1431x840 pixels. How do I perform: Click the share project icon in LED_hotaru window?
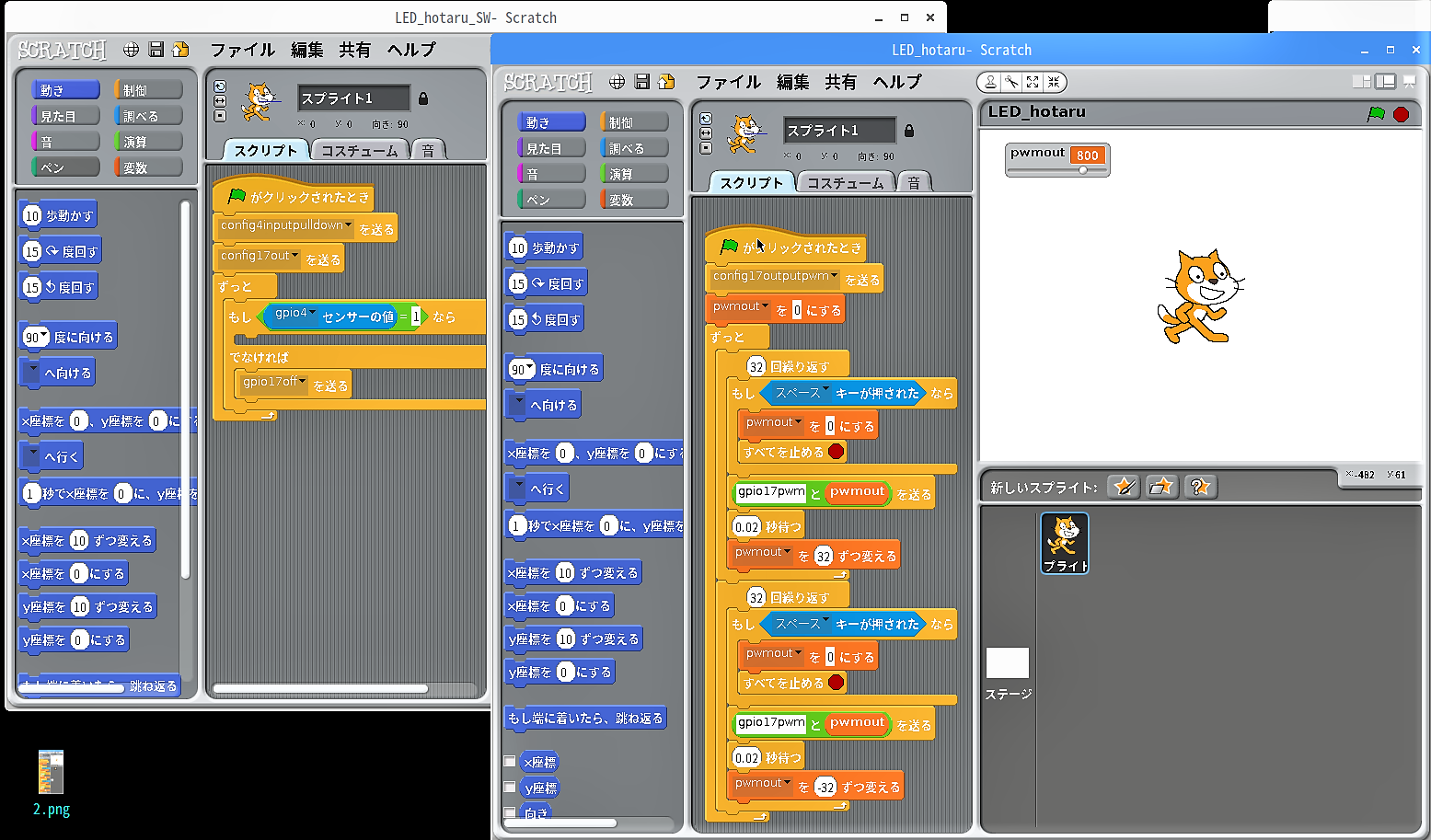click(x=666, y=82)
